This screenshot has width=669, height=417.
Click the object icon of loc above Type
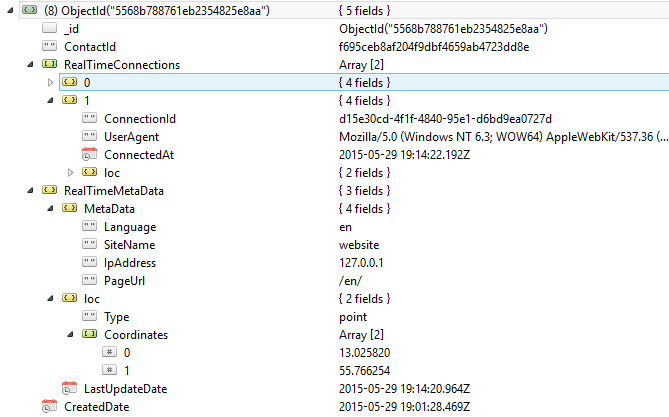point(70,298)
